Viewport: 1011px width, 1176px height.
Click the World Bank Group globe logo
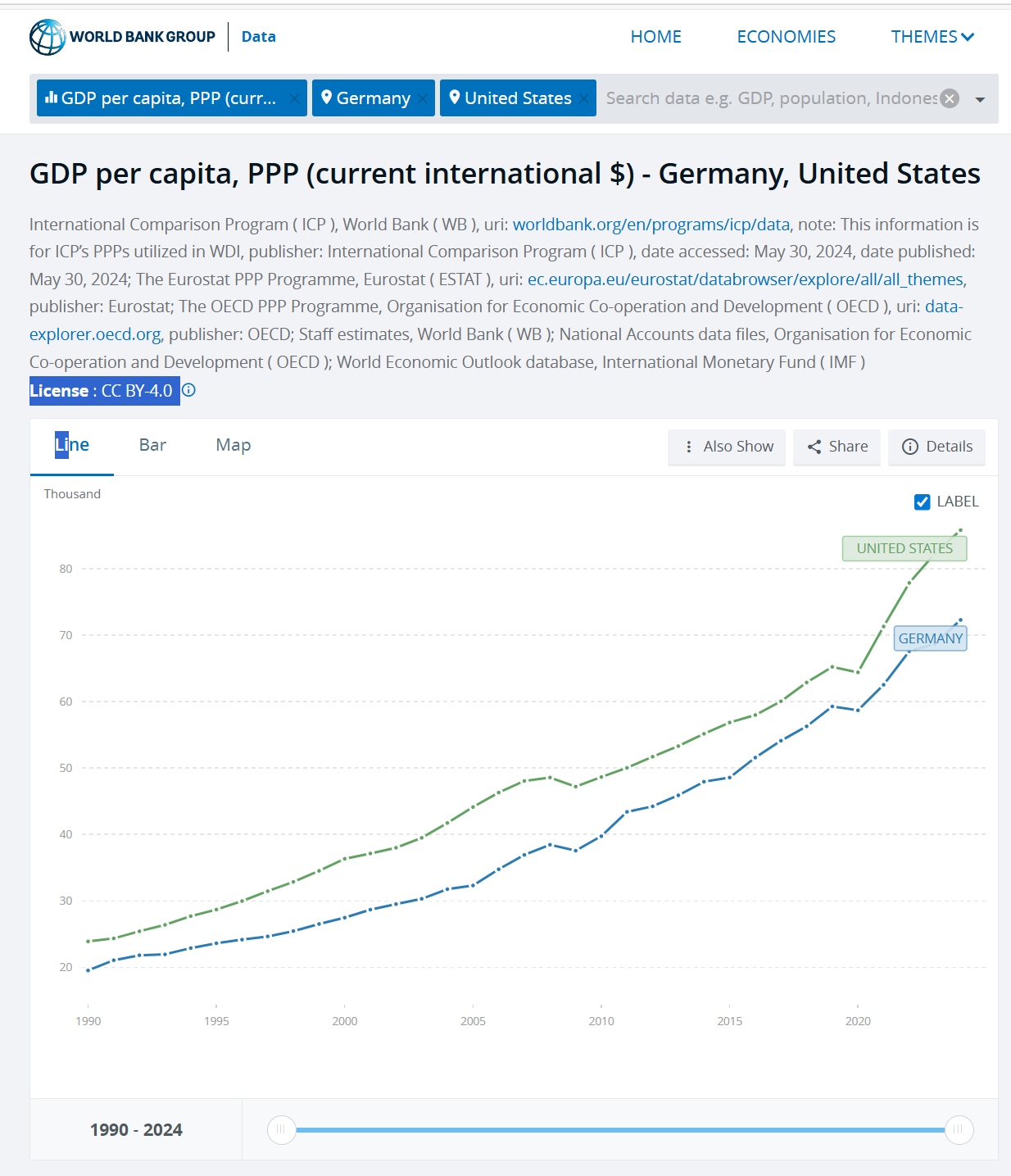pos(48,37)
